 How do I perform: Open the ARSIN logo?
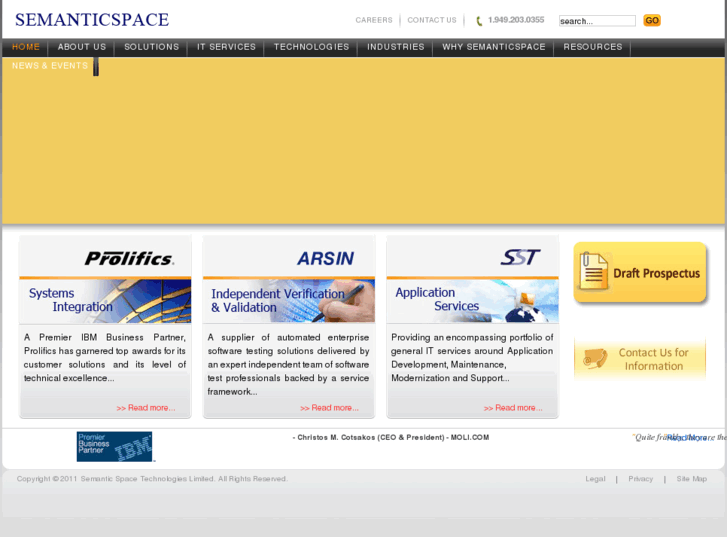[x=325, y=258]
